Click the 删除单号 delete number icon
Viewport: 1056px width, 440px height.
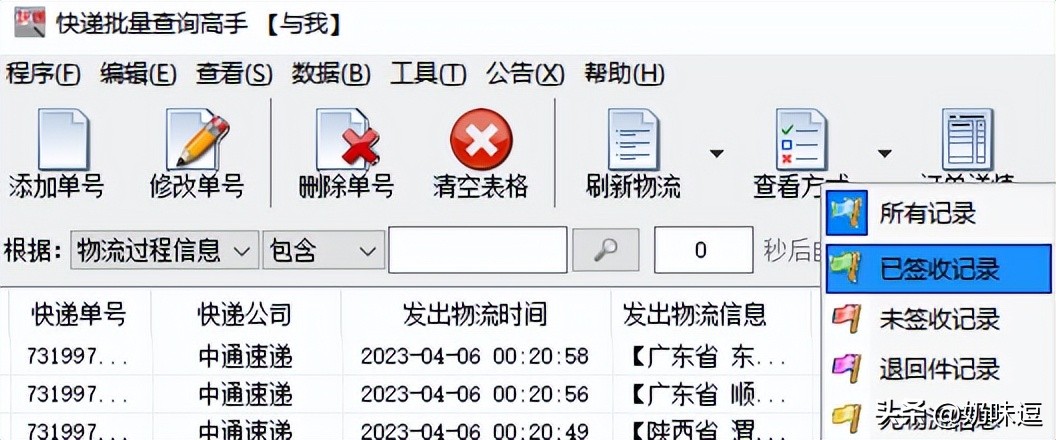346,140
